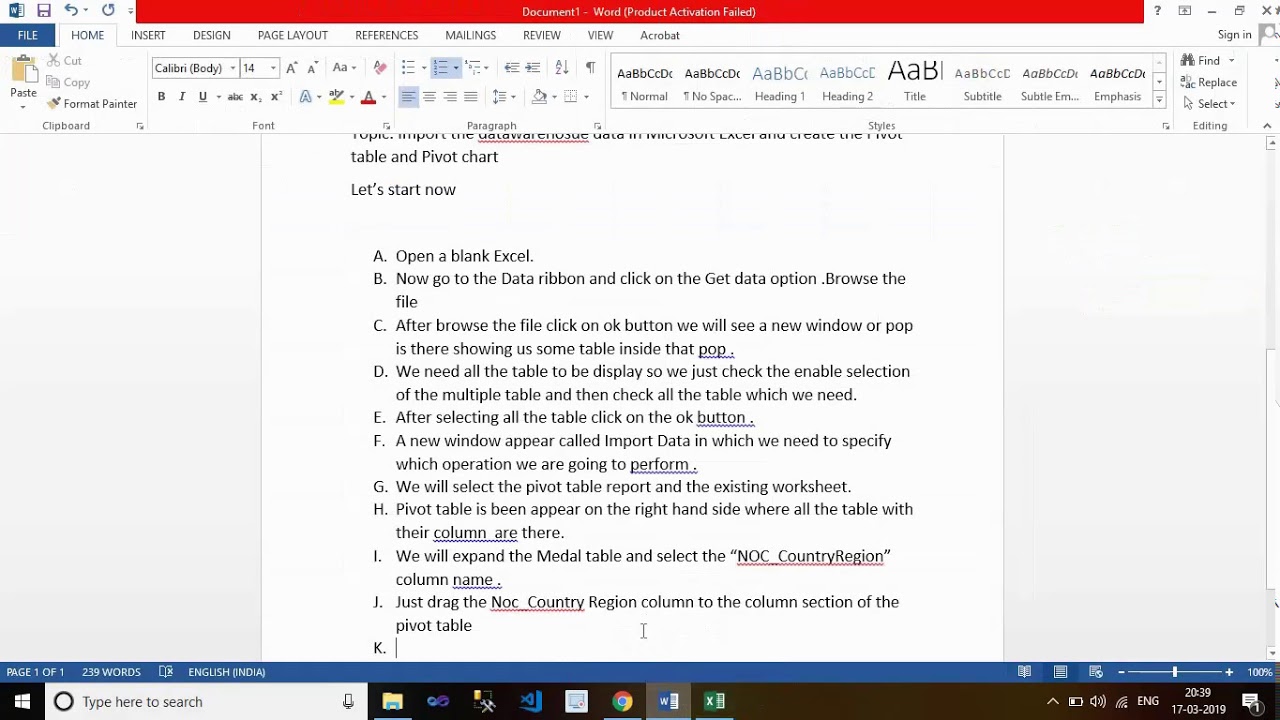
Task: Zoom out with the minus button
Action: click(x=1121, y=672)
